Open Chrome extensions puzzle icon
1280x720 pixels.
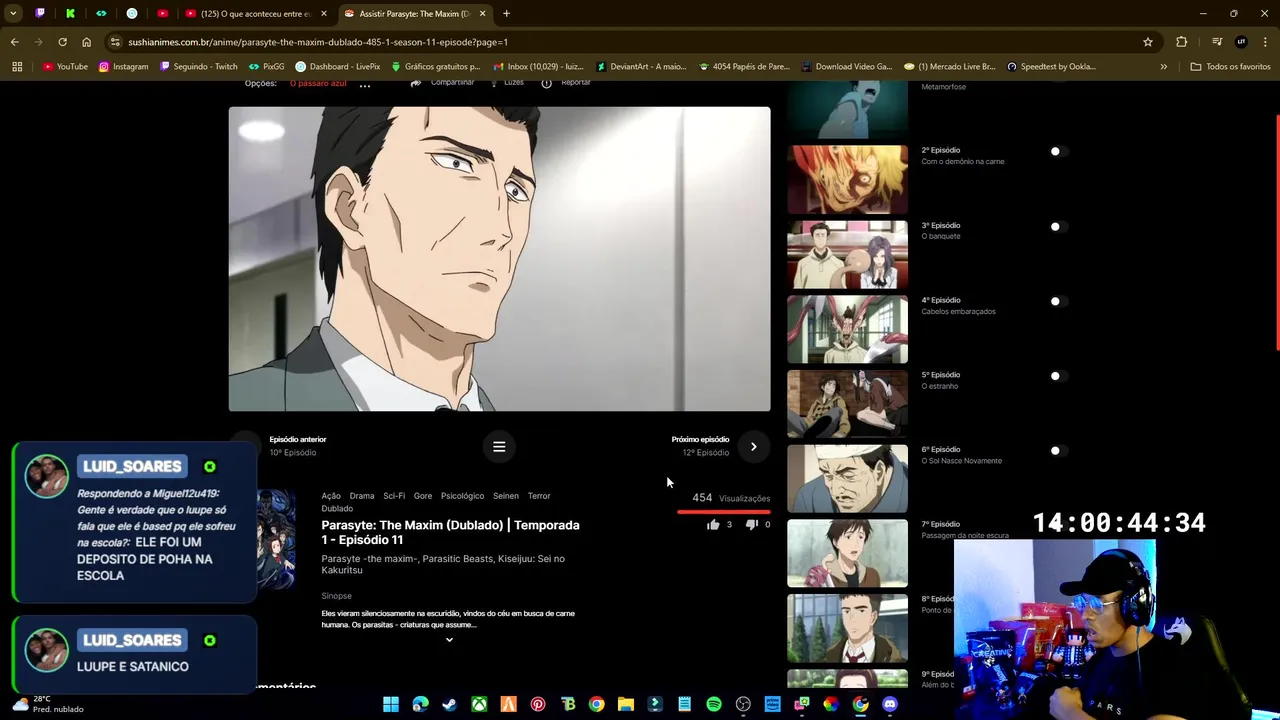click(x=1182, y=42)
